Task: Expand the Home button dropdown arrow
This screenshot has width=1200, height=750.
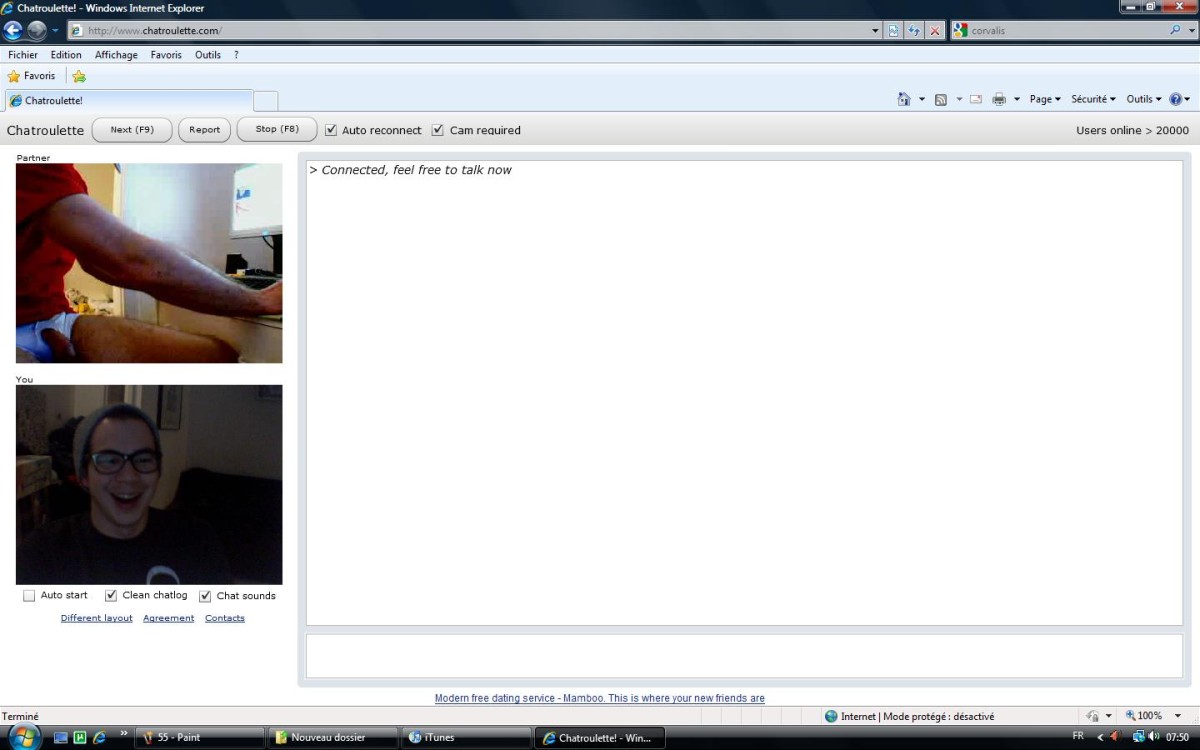Action: [922, 99]
